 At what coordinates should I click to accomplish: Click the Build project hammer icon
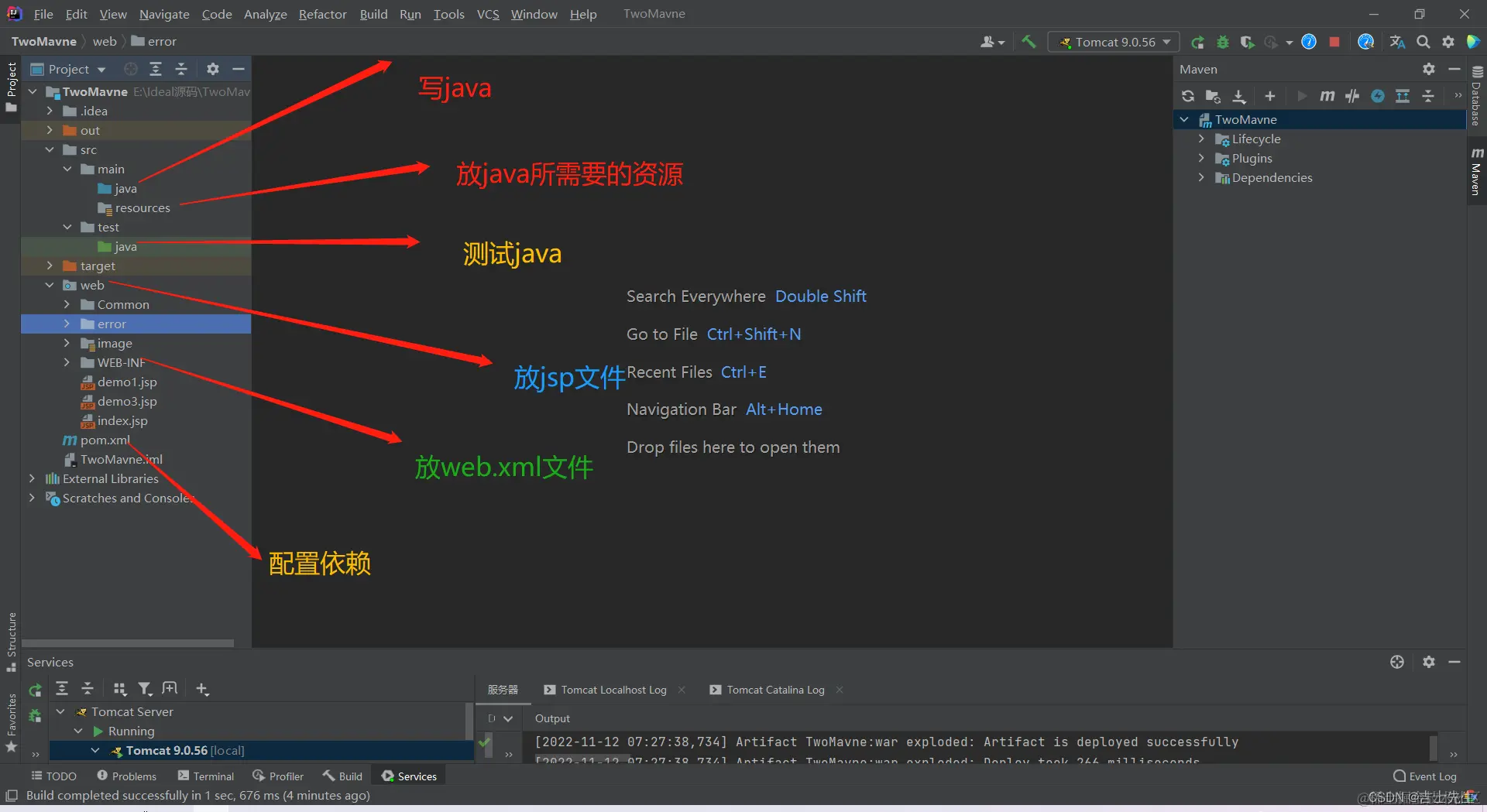coord(1029,42)
